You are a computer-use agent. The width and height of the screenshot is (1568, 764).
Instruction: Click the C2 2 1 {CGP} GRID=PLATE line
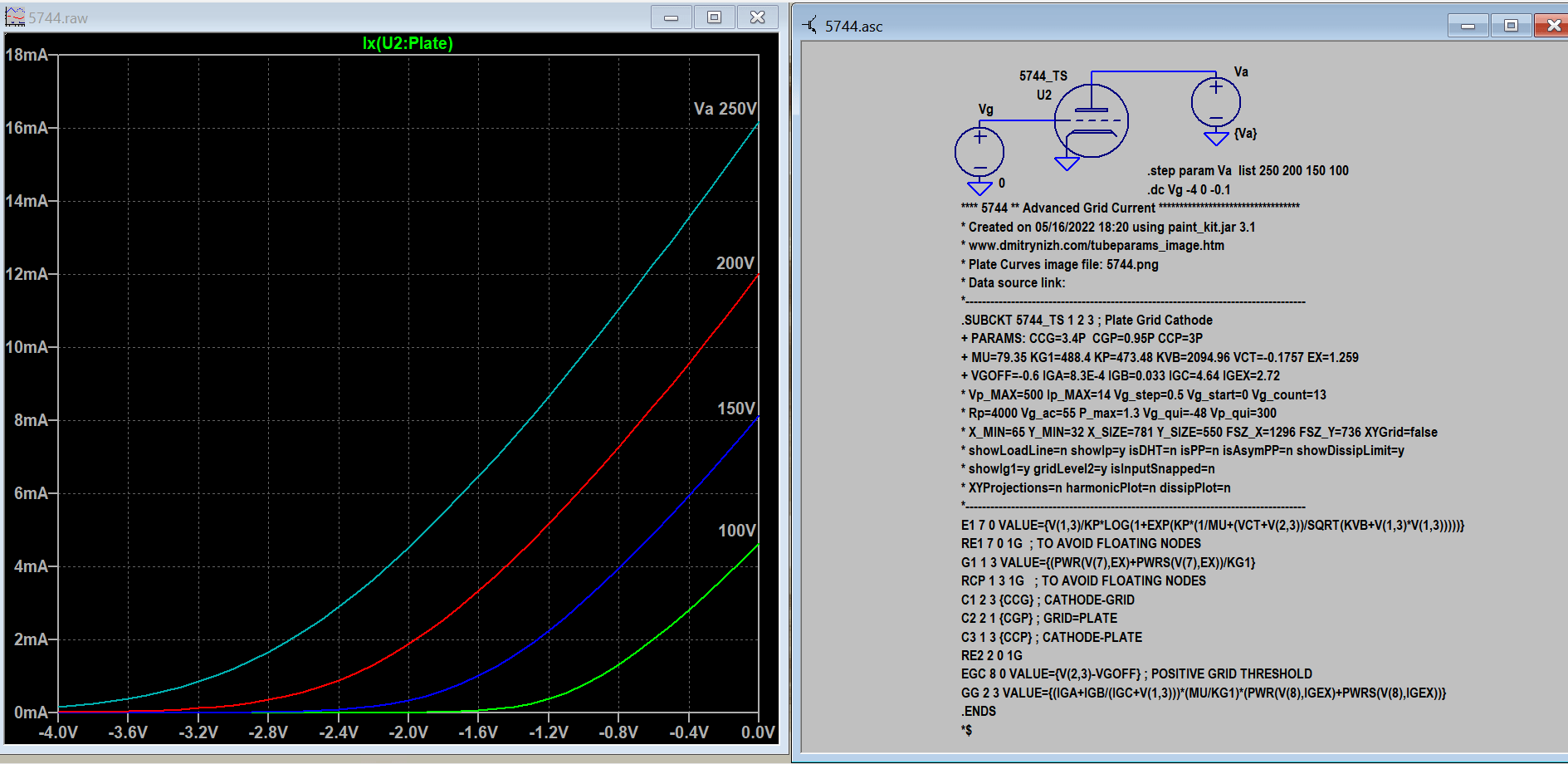[1039, 618]
